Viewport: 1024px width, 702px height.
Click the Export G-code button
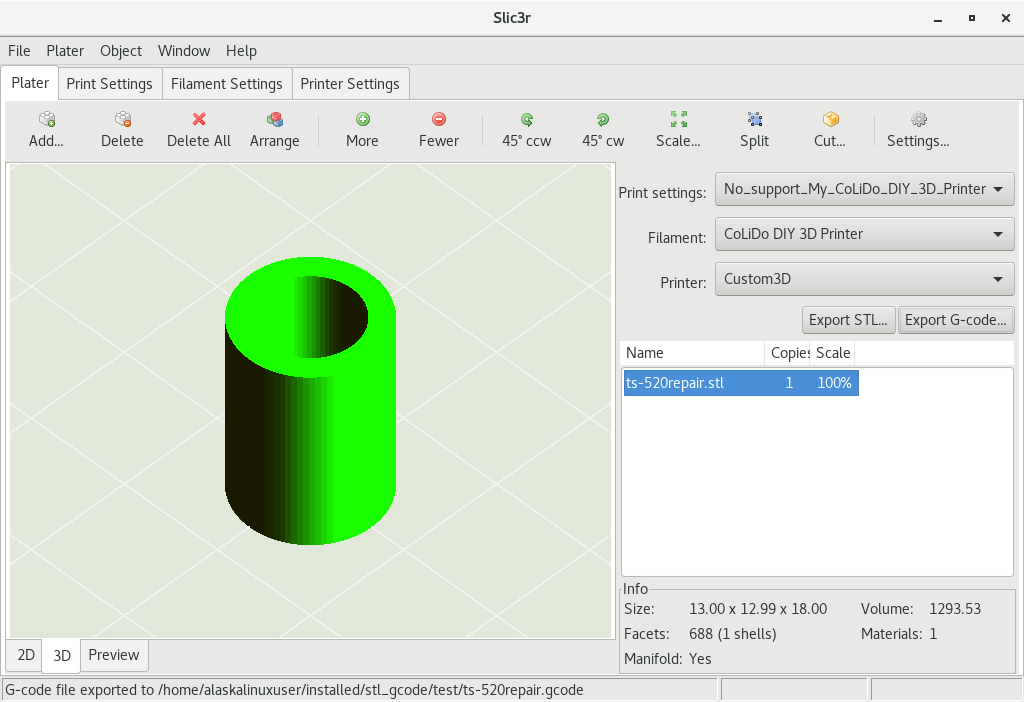pyautogui.click(x=957, y=320)
